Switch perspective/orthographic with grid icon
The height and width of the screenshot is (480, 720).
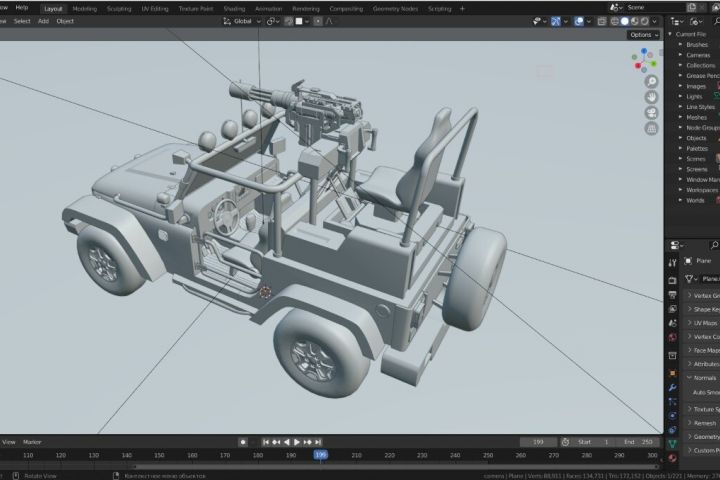point(651,129)
